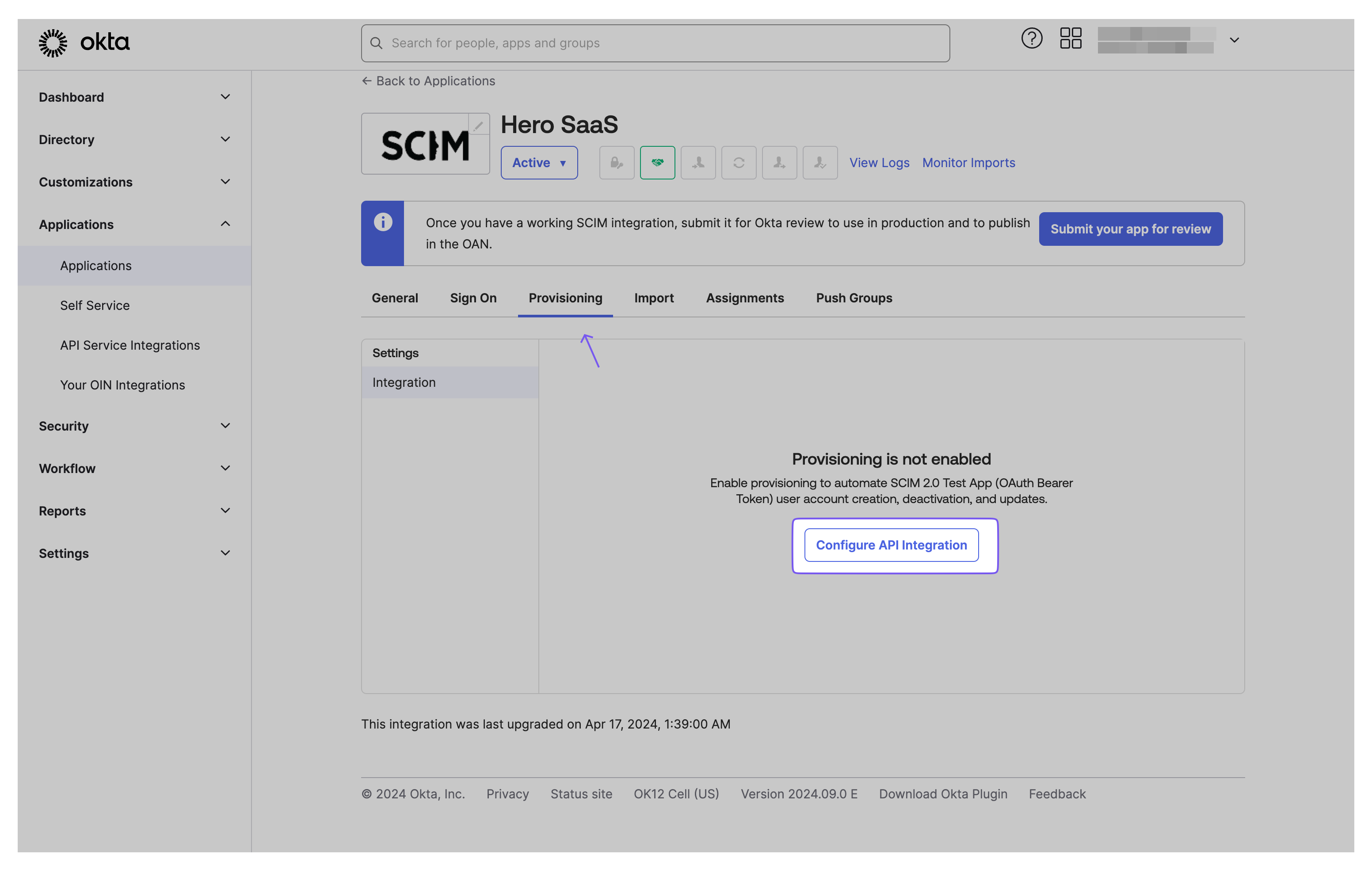1372x870 pixels.
Task: Expand the Security section in sidebar
Action: point(225,426)
